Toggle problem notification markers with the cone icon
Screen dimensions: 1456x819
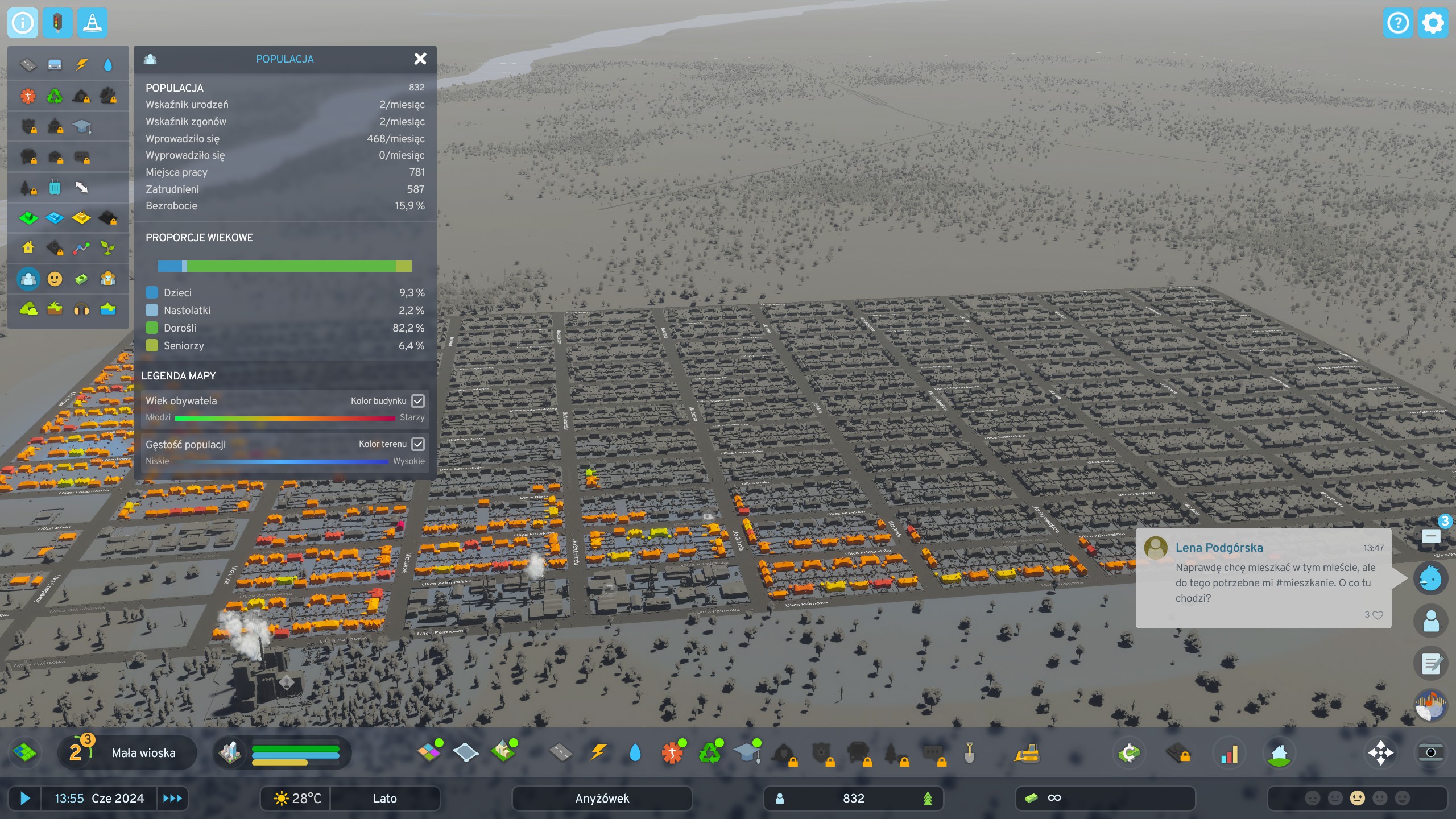point(92,23)
